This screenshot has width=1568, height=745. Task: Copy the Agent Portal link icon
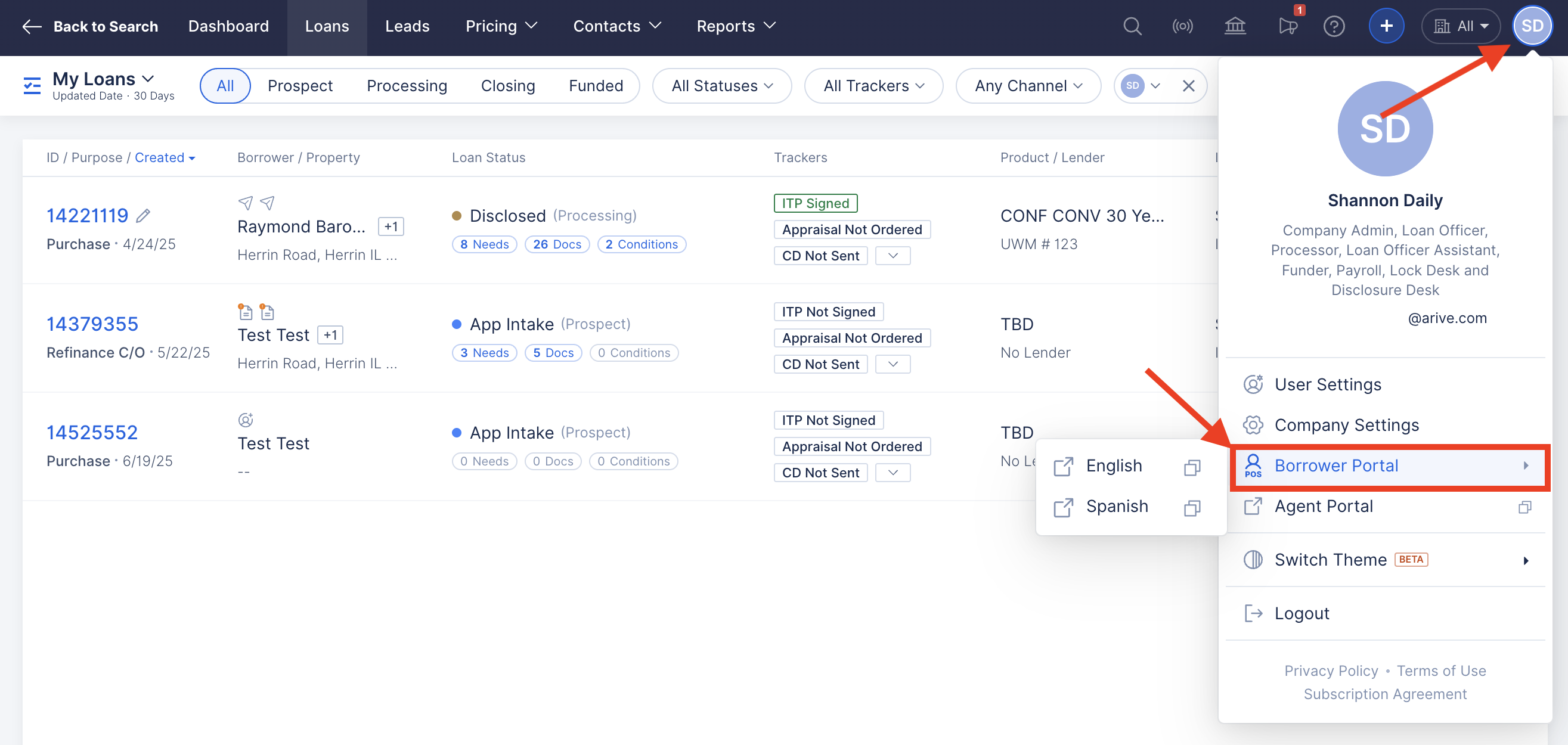[1524, 507]
